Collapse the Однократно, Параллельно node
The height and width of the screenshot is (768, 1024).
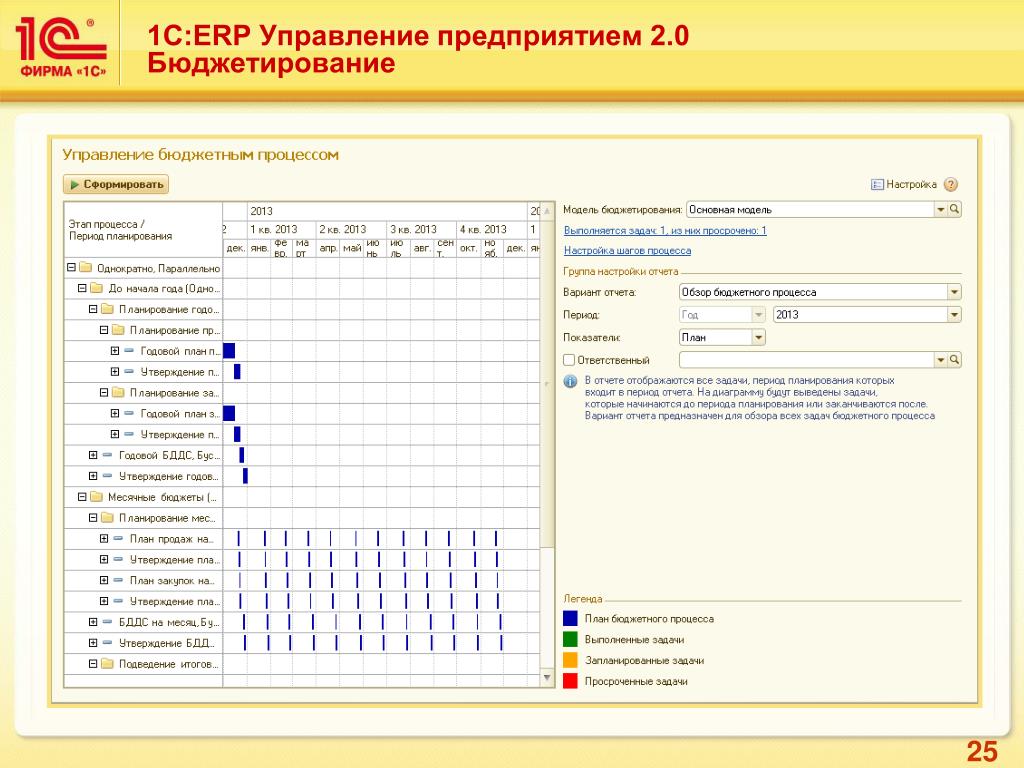(x=71, y=267)
